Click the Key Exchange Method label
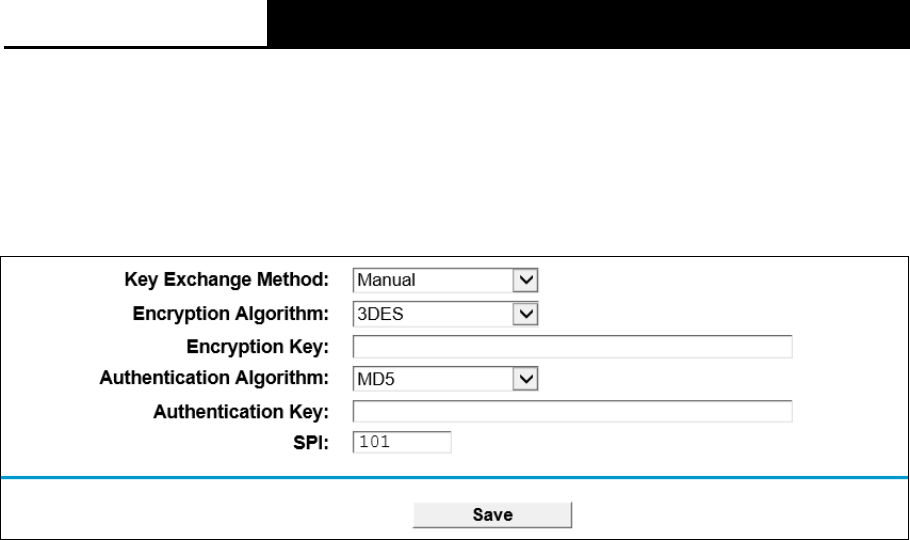 226,280
